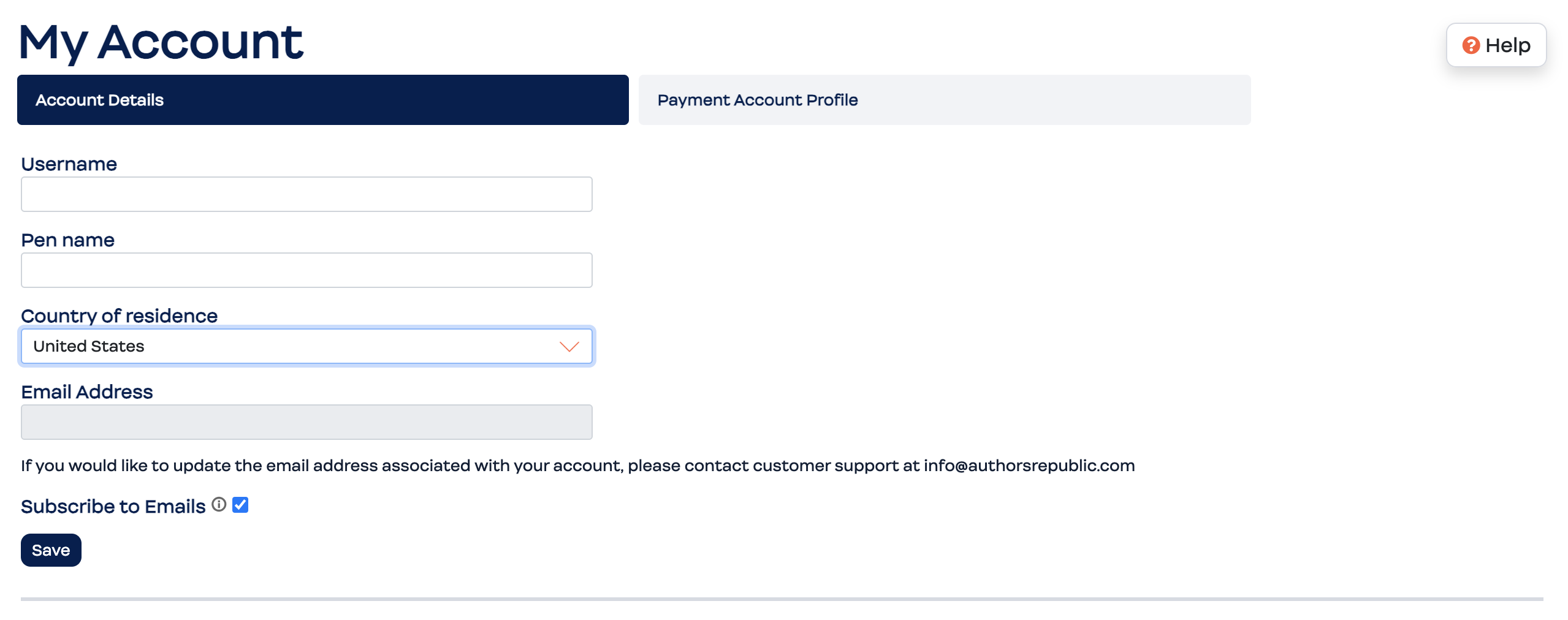Focus the Pen name text field
The image size is (1568, 620).
(x=306, y=270)
